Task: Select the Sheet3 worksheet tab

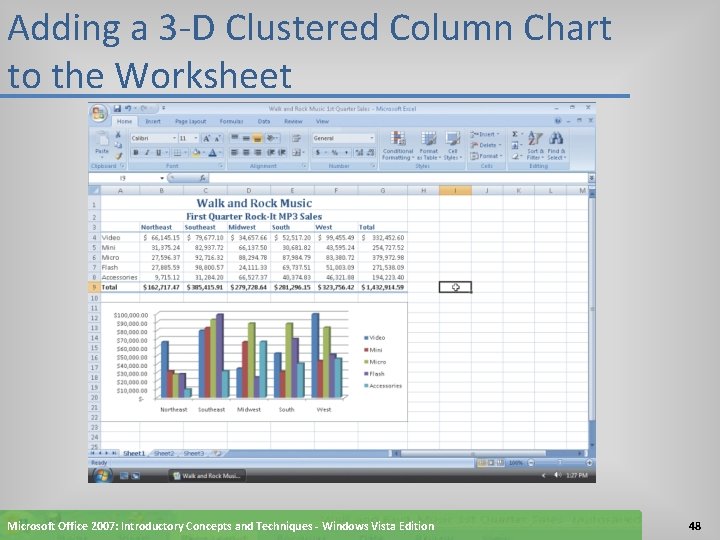Action: click(194, 454)
